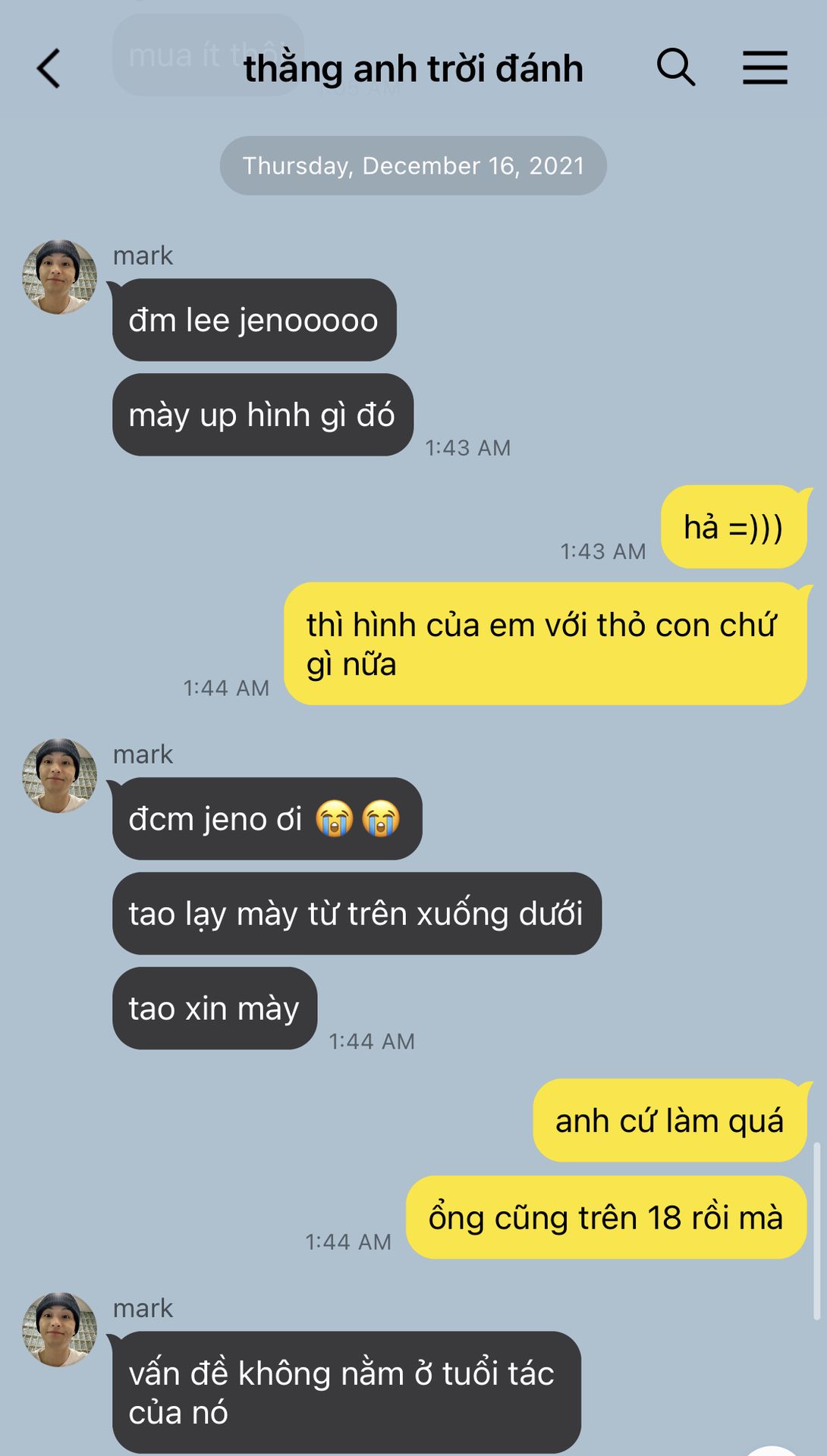827x1456 pixels.
Task: Tap the Thursday, December 16, 2021 date pill
Action: [x=413, y=165]
